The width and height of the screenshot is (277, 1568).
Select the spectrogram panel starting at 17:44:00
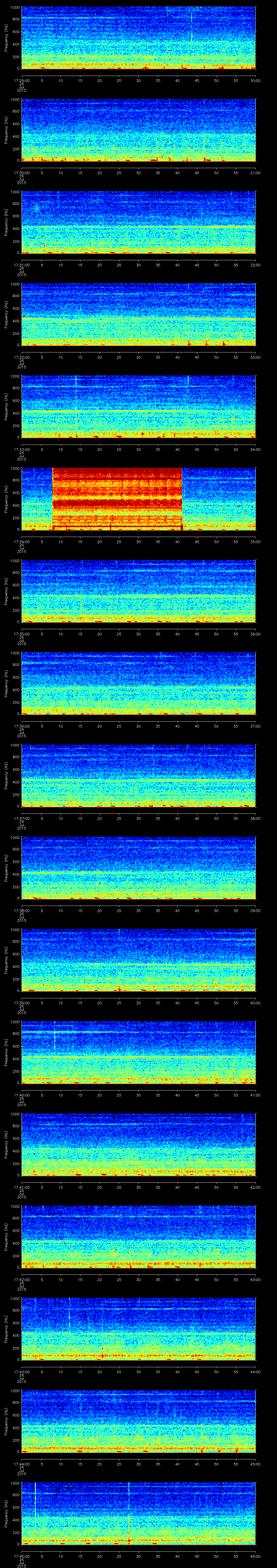[x=138, y=1421]
